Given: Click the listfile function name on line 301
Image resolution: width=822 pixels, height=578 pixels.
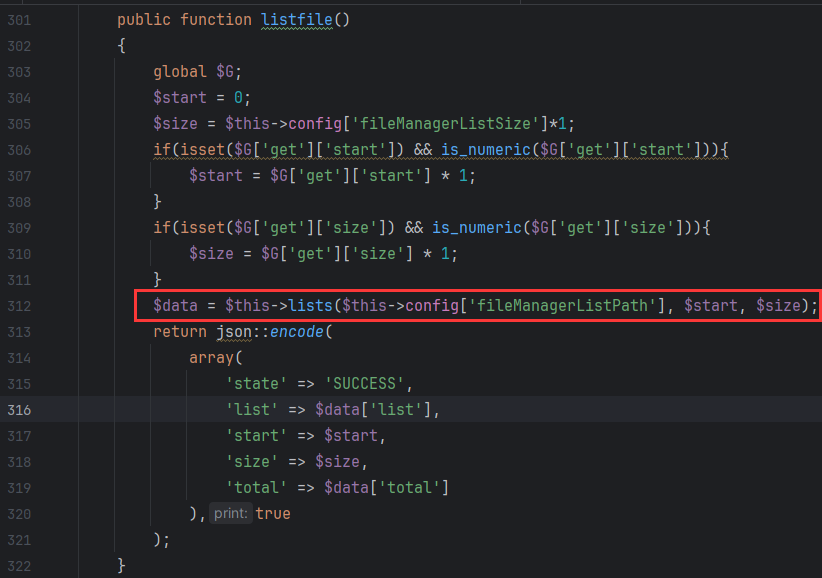Looking at the screenshot, I should click(297, 20).
